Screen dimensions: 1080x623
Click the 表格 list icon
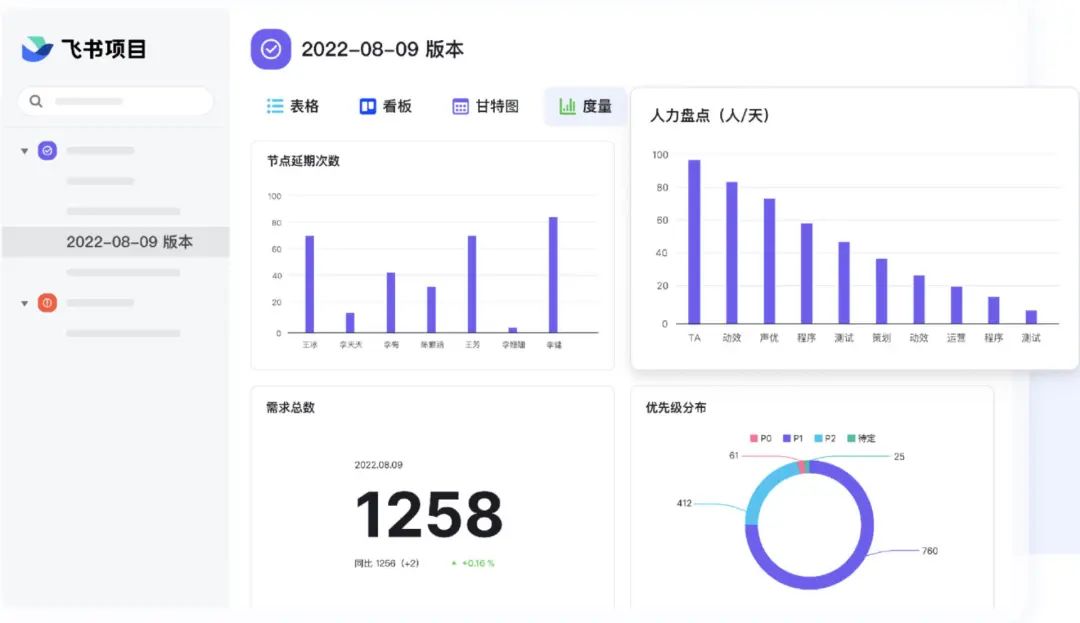[x=275, y=106]
